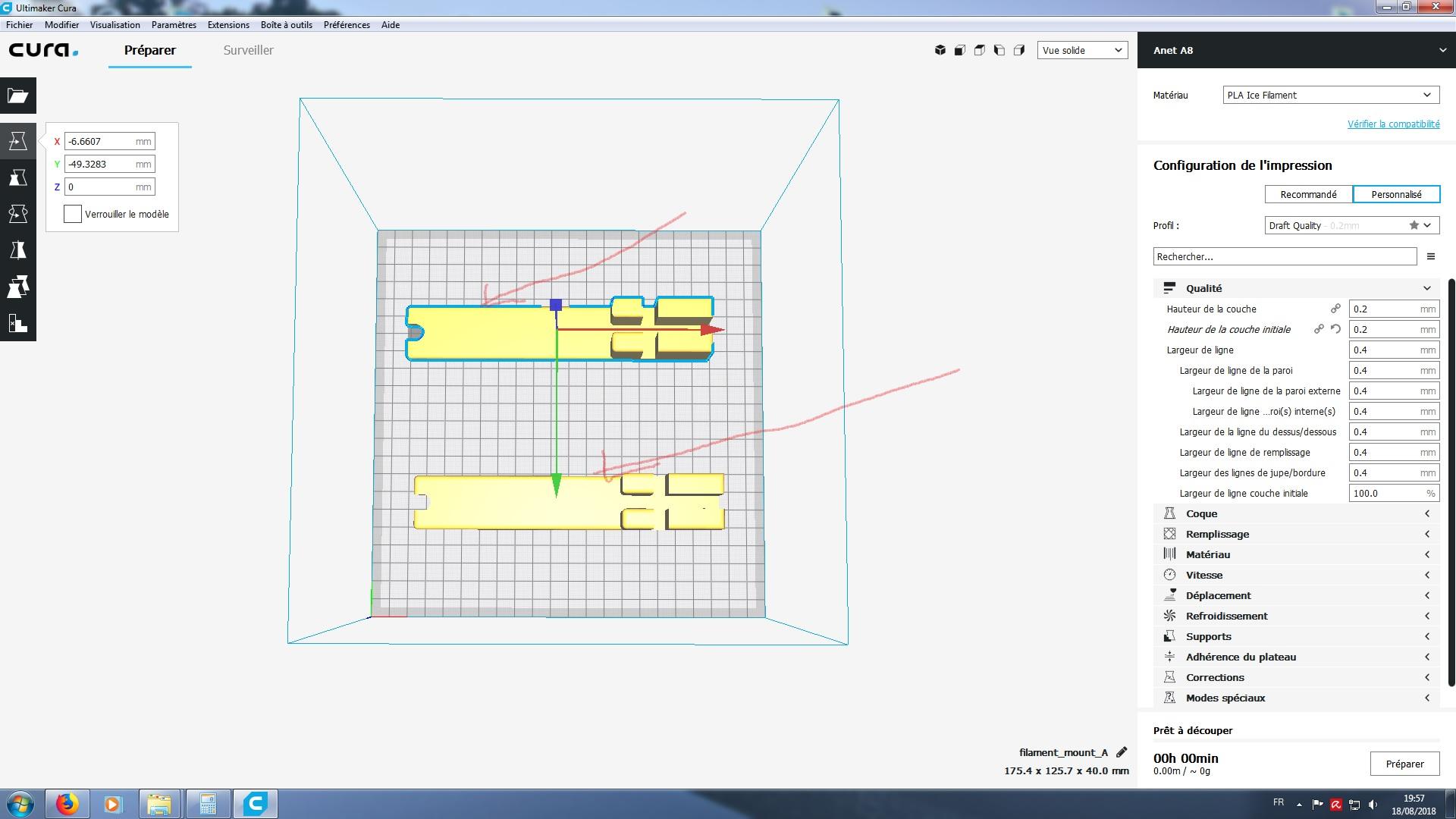This screenshot has height=819, width=1456.
Task: Open the Per Model Settings tool
Action: [x=18, y=287]
